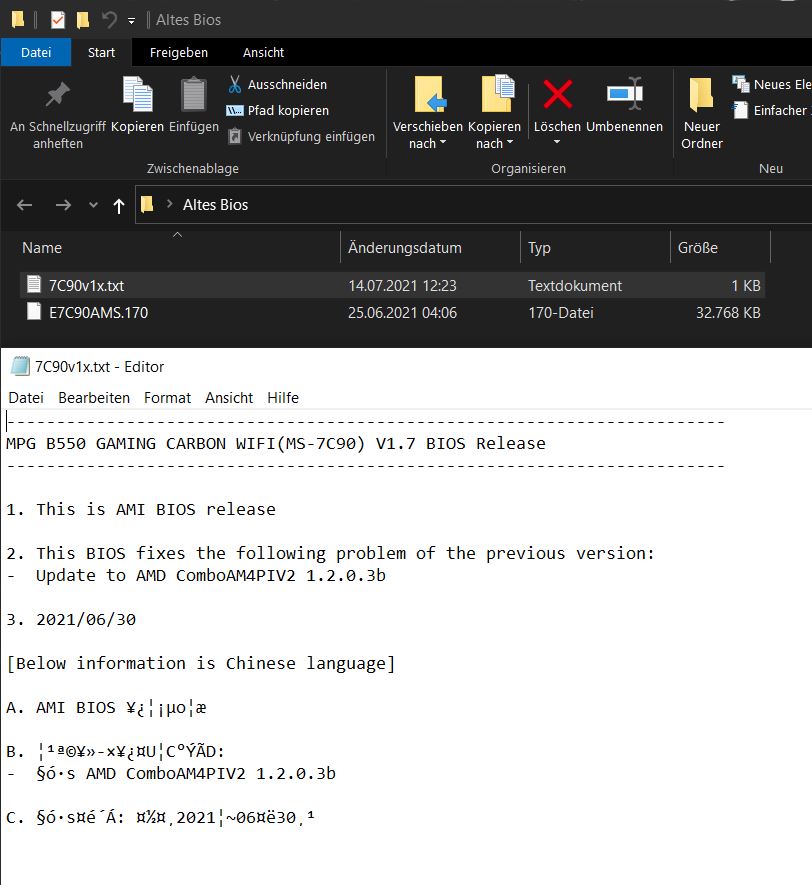Open the Bearbeiten menu in the Editor
This screenshot has height=885, width=812.
tap(94, 398)
